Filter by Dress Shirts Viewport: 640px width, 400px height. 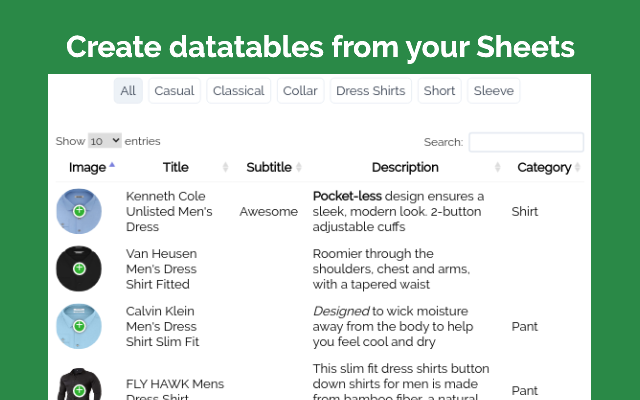(370, 91)
